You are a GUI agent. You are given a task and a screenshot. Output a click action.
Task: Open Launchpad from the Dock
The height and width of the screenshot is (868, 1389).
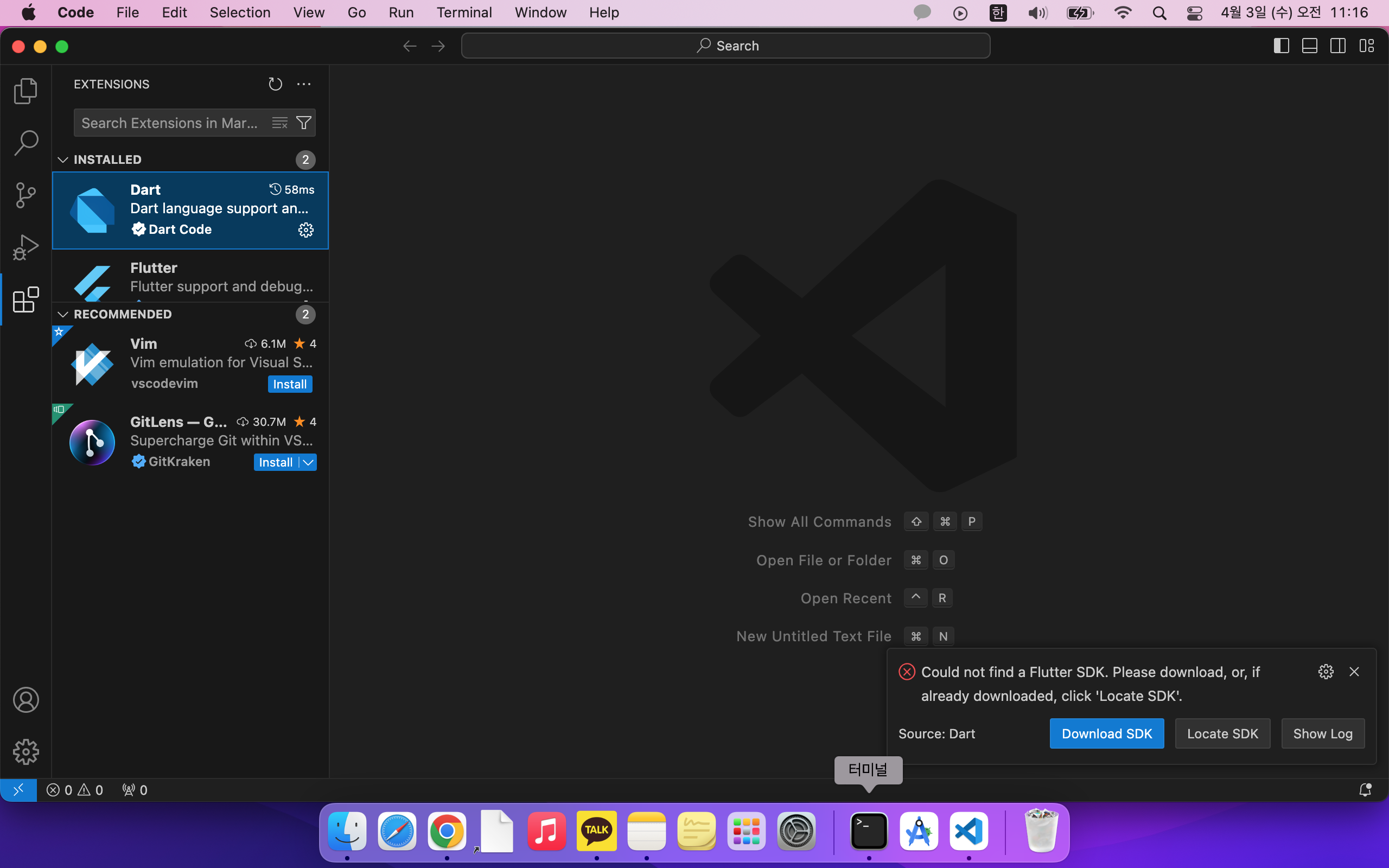coord(746,831)
